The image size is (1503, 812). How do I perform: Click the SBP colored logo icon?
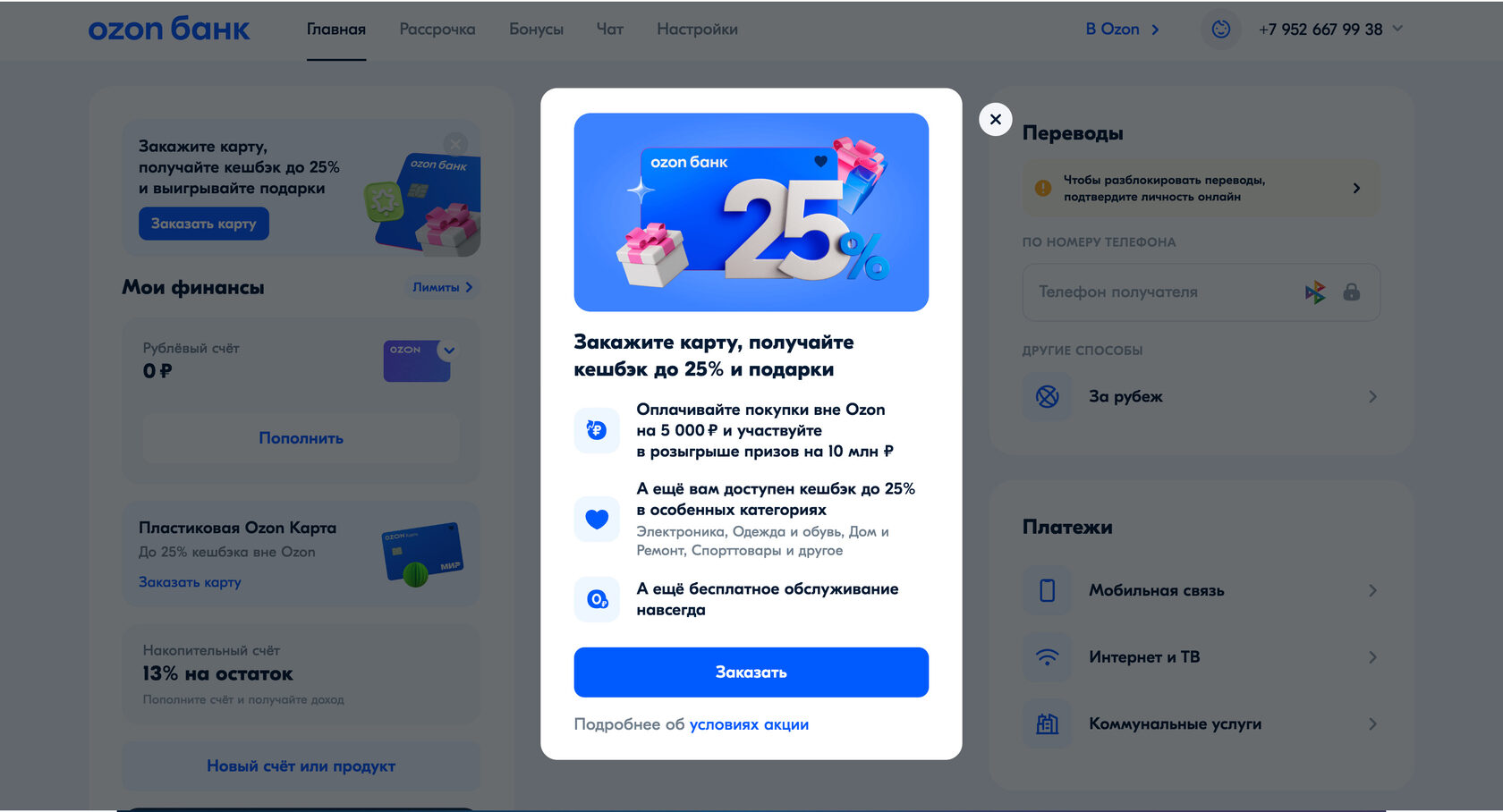1315,292
